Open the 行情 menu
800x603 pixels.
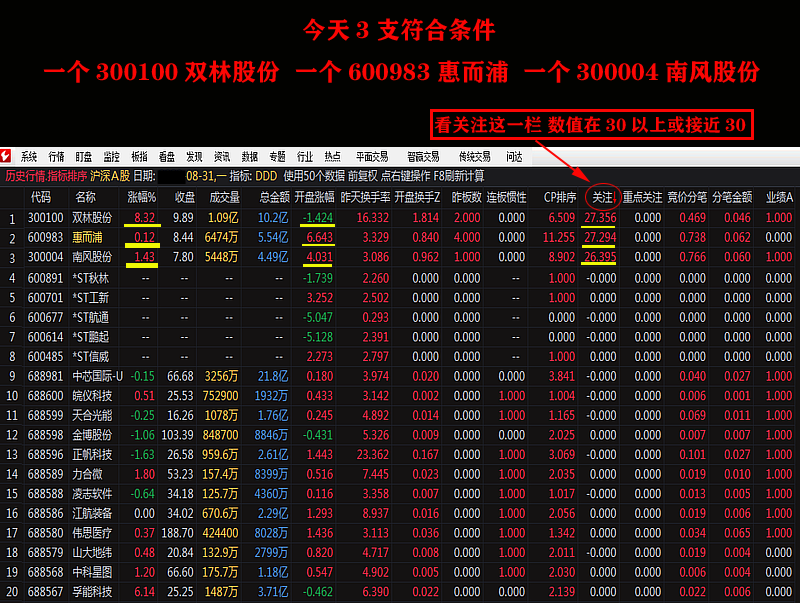click(57, 157)
